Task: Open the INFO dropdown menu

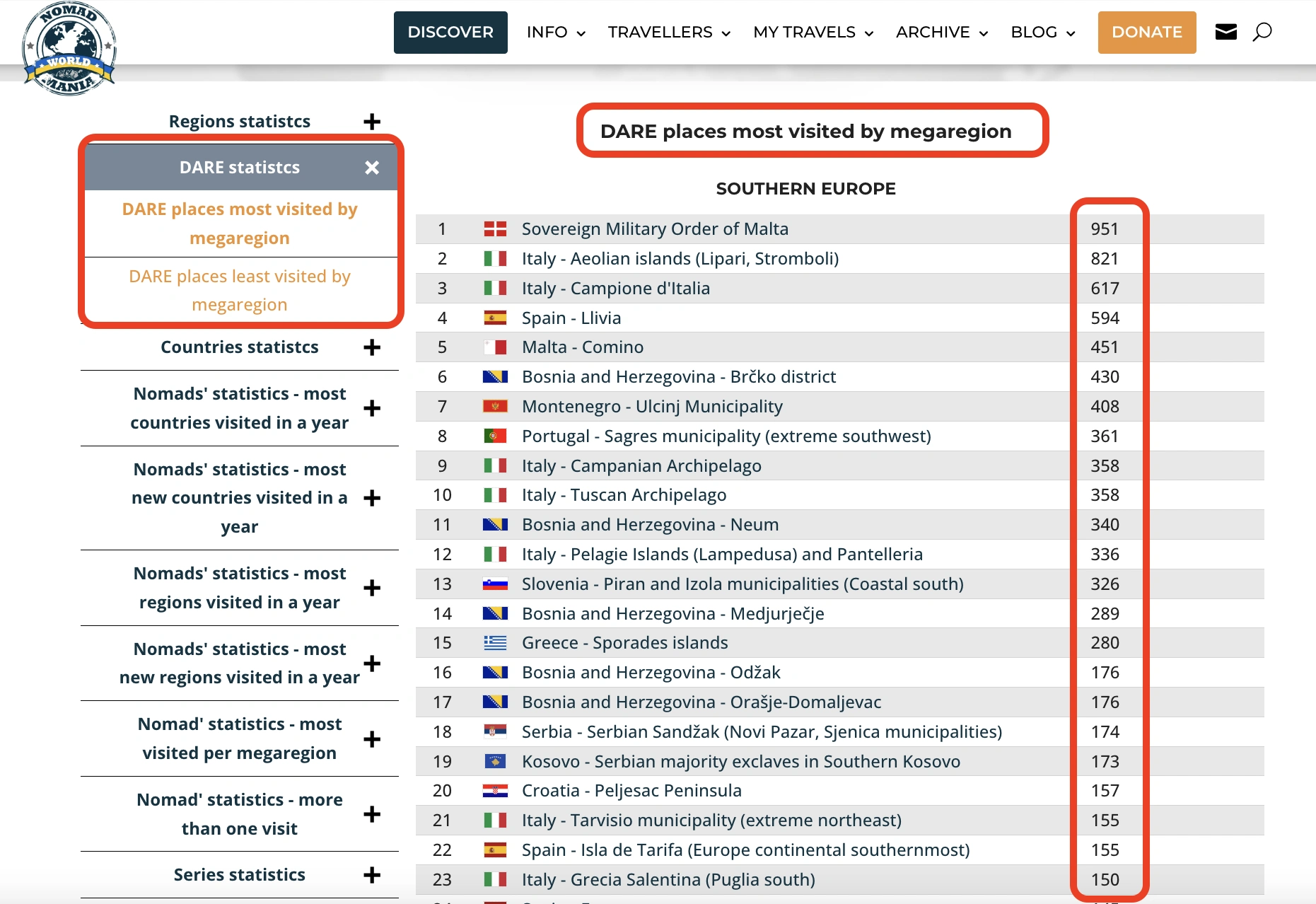Action: coord(555,33)
